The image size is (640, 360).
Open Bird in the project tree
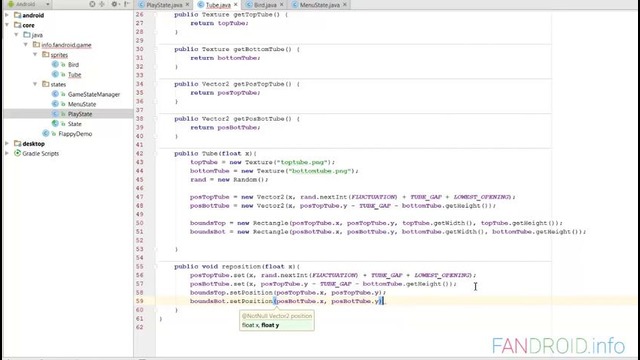(x=73, y=64)
